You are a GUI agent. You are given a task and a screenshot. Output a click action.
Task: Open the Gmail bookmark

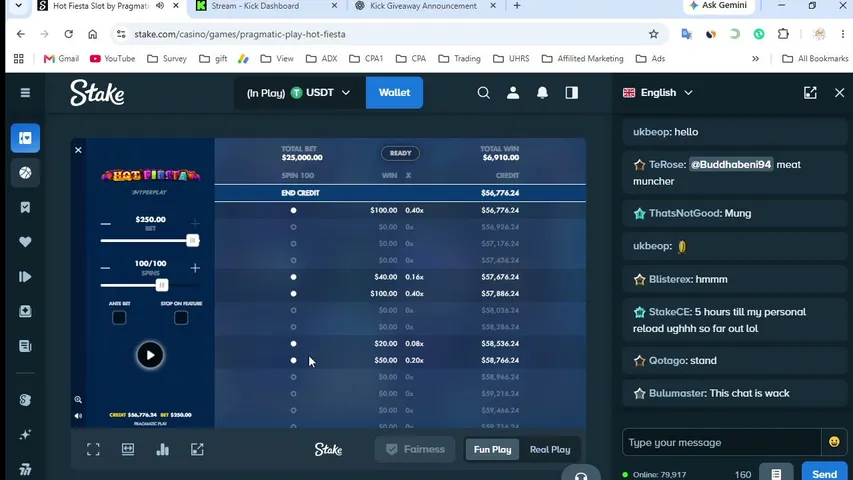61,58
